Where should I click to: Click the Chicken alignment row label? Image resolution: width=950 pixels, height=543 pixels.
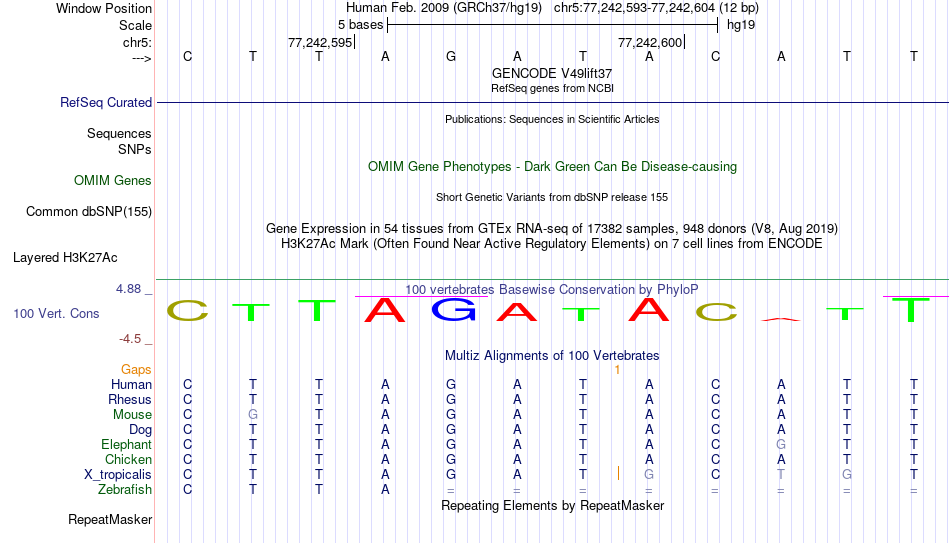click(128, 459)
